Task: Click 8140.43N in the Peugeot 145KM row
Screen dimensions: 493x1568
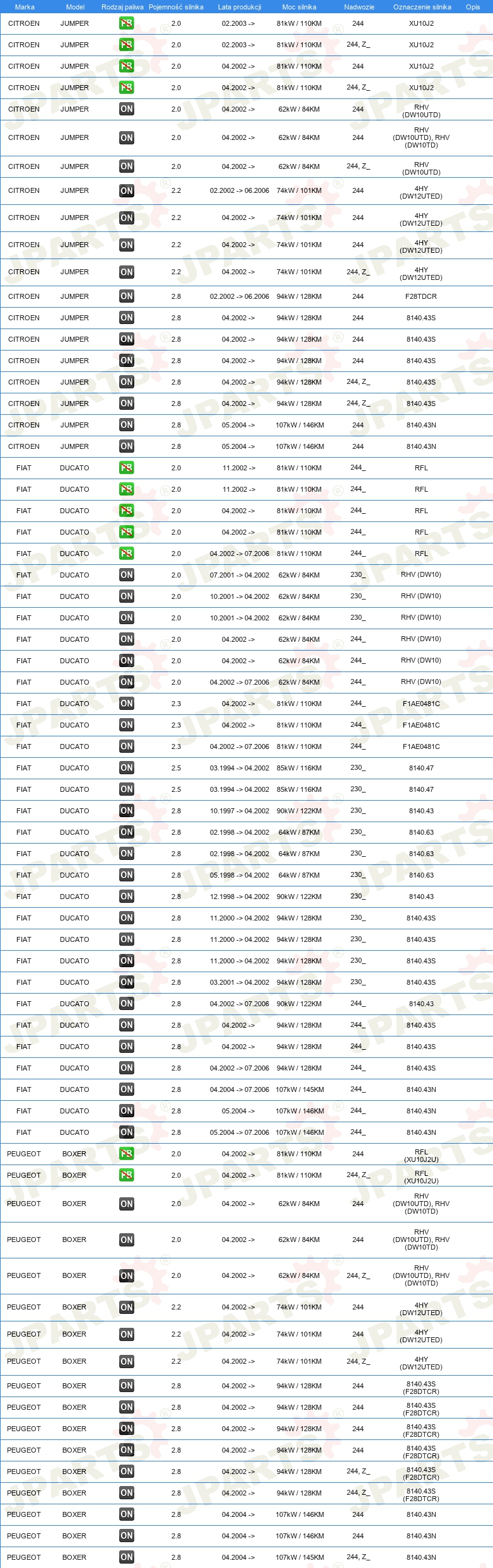Action: click(x=421, y=1557)
